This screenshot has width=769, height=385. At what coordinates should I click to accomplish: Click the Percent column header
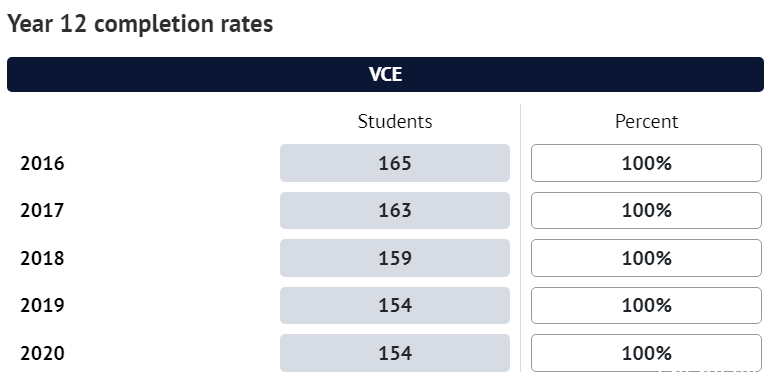[646, 122]
